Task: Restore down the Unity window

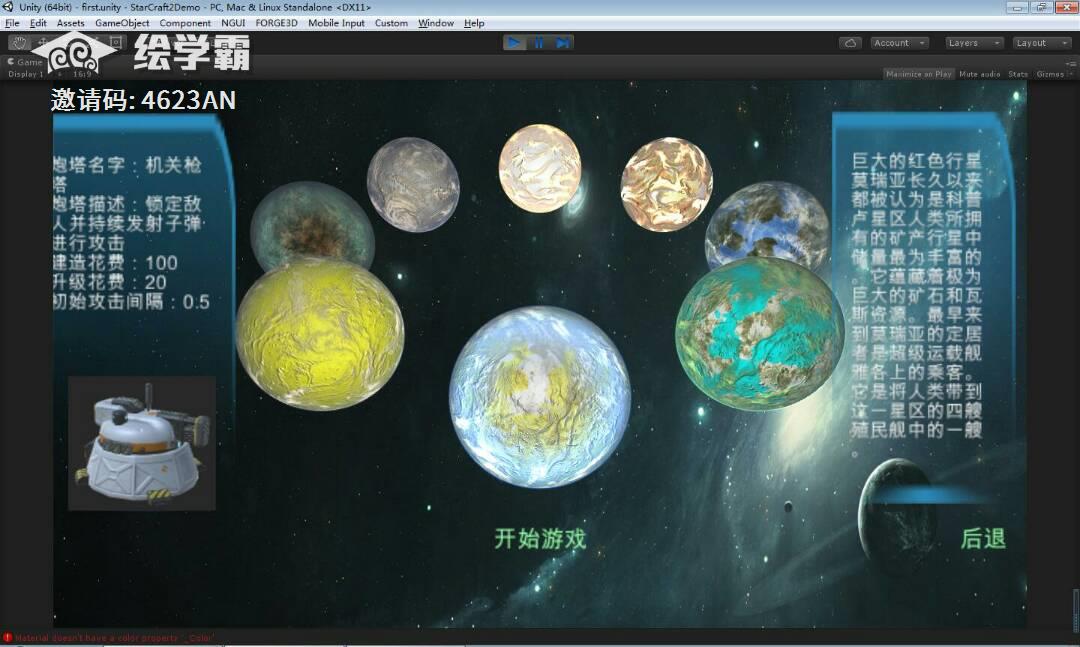Action: [1041, 8]
